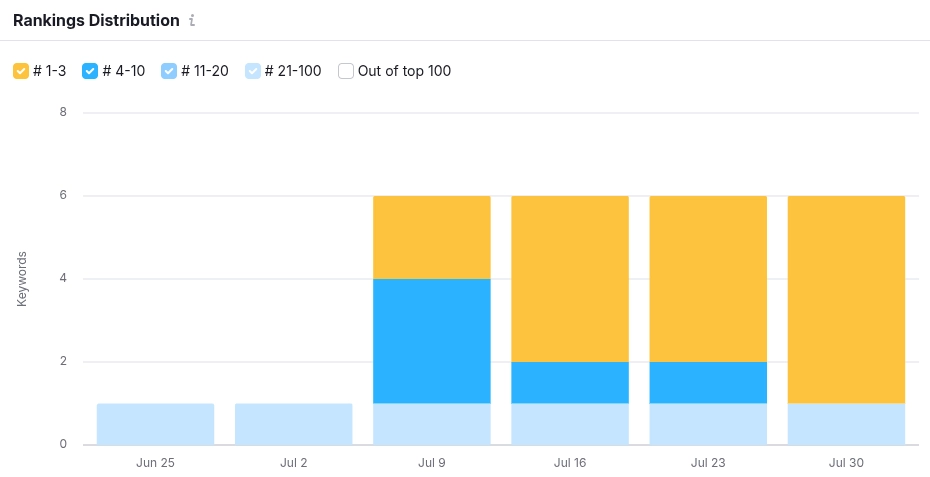Pick the light blue segment of Jul 9
The image size is (930, 477).
coord(431,424)
